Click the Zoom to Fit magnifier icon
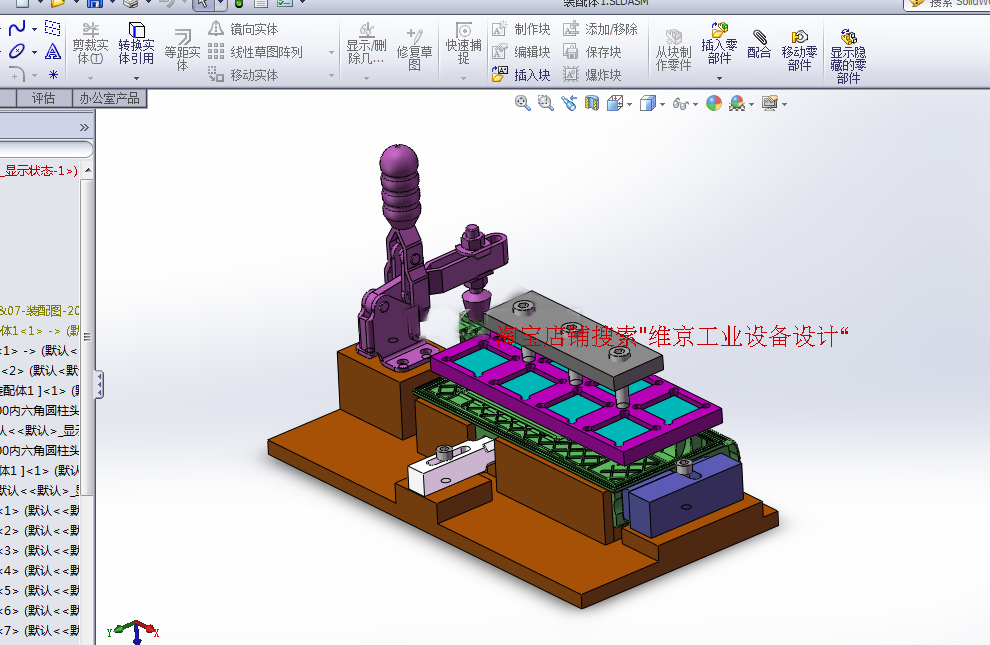Viewport: 990px width, 645px height. click(x=522, y=103)
